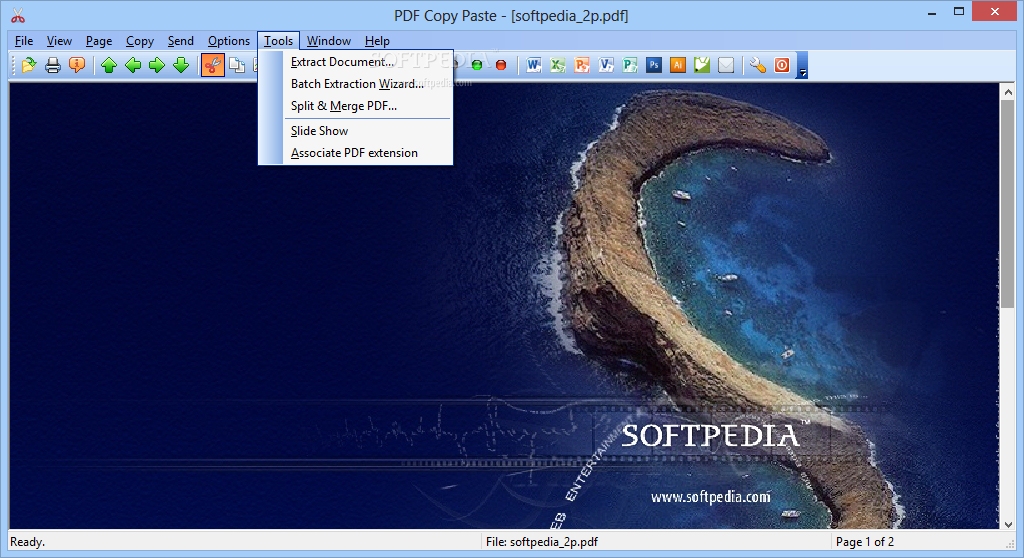The image size is (1024, 558).
Task: Click the copy pages icon beside scissors
Action: 237,65
